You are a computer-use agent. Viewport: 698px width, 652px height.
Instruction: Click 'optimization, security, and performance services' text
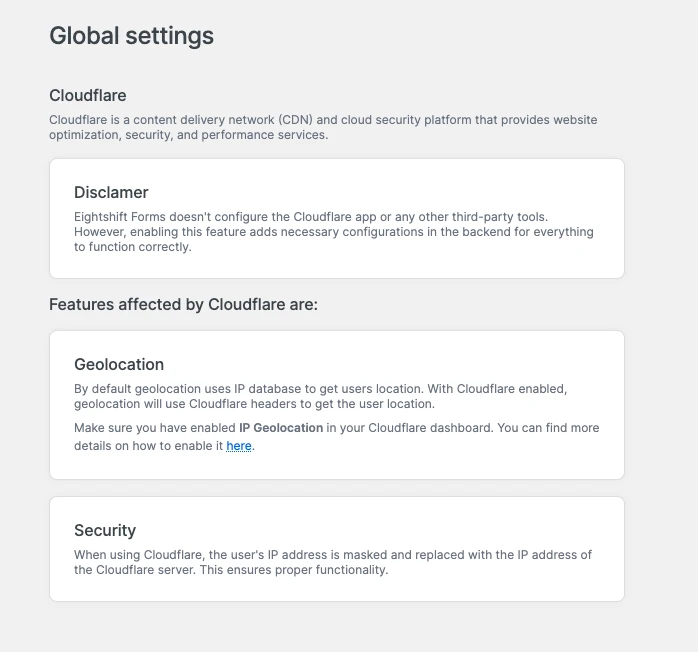click(x=188, y=134)
